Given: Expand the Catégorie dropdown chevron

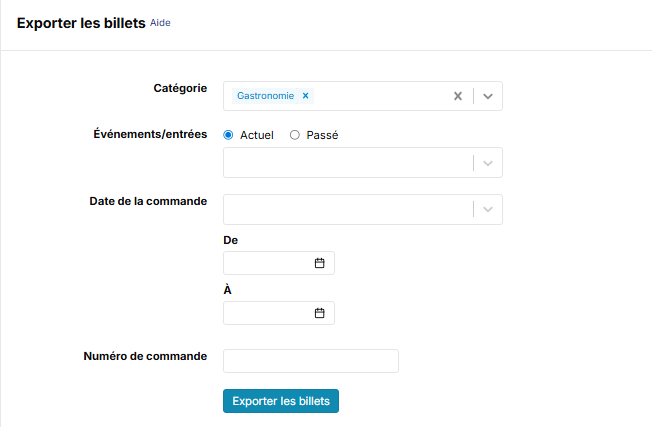Looking at the screenshot, I should click(488, 96).
